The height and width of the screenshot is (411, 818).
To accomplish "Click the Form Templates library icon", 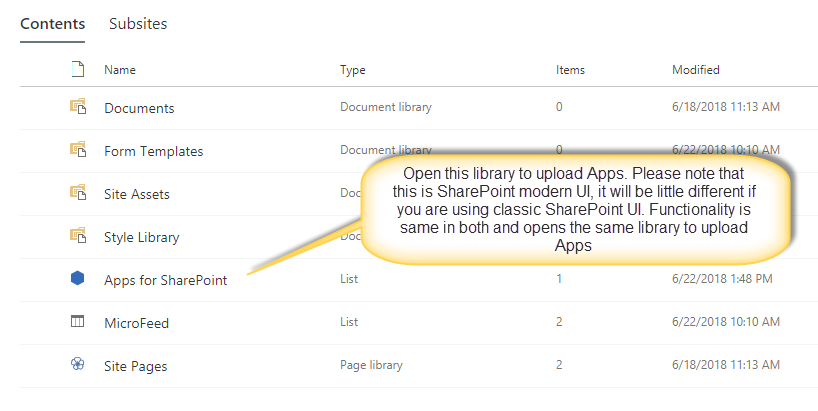I will point(77,150).
